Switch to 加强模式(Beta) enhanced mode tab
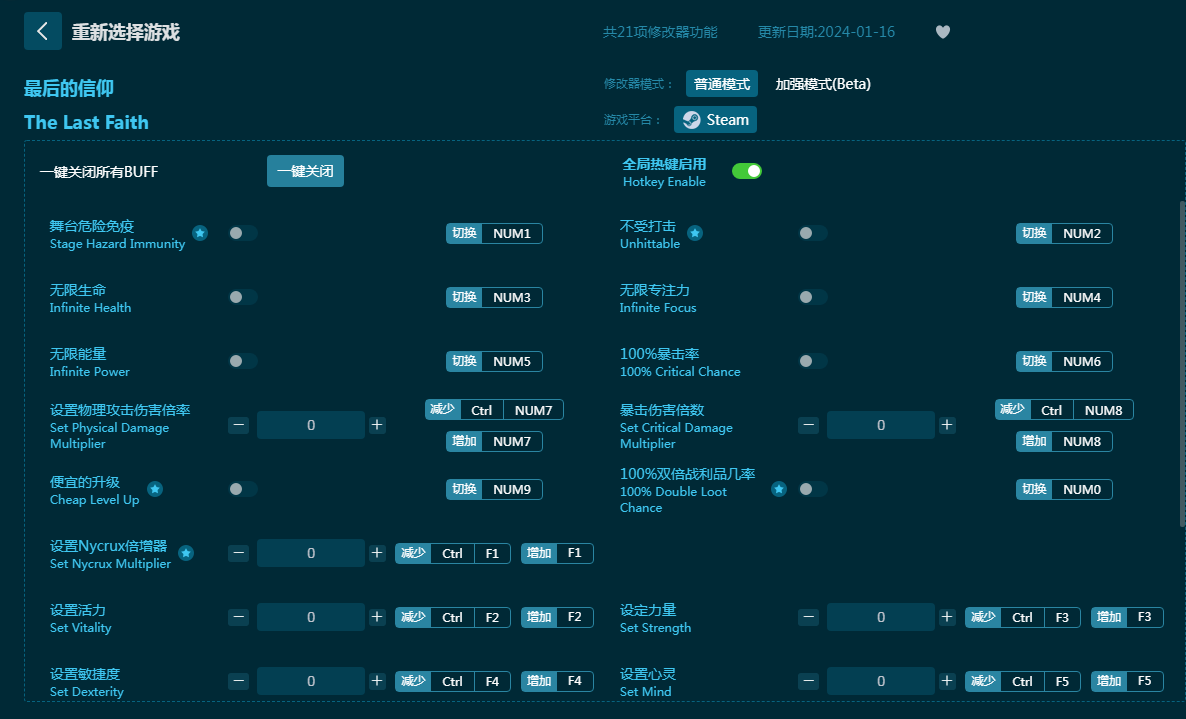Image resolution: width=1186 pixels, height=719 pixels. [x=823, y=84]
